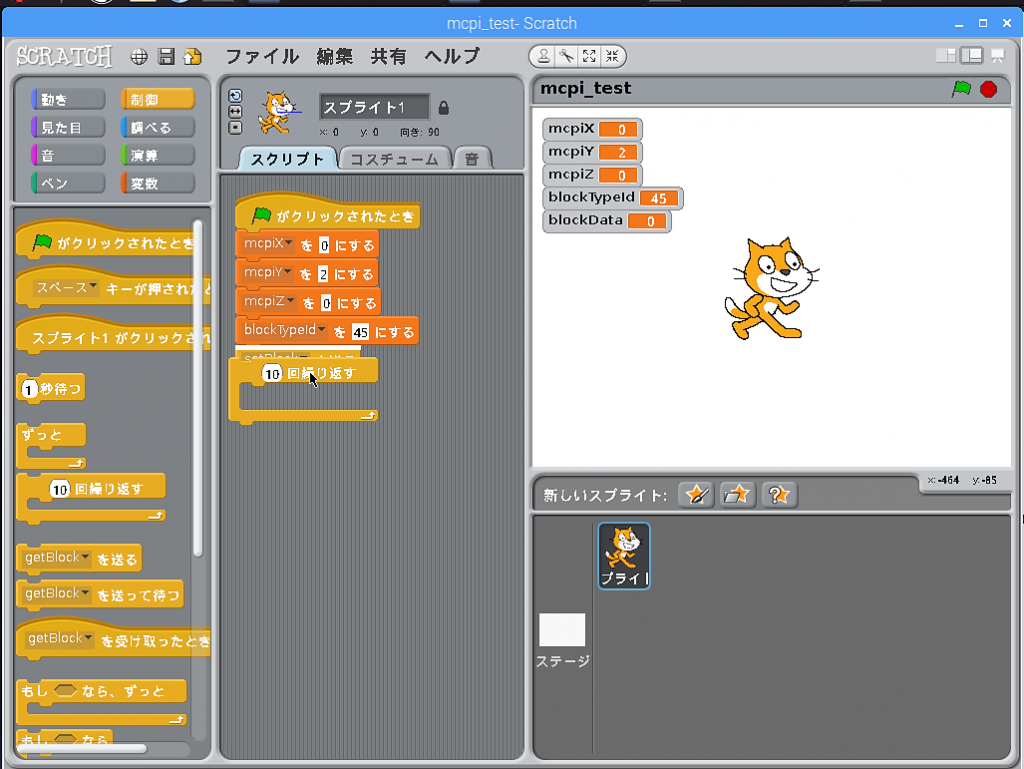Click the block palette vertical scrollbar
This screenshot has height=769, width=1024.
[198, 388]
